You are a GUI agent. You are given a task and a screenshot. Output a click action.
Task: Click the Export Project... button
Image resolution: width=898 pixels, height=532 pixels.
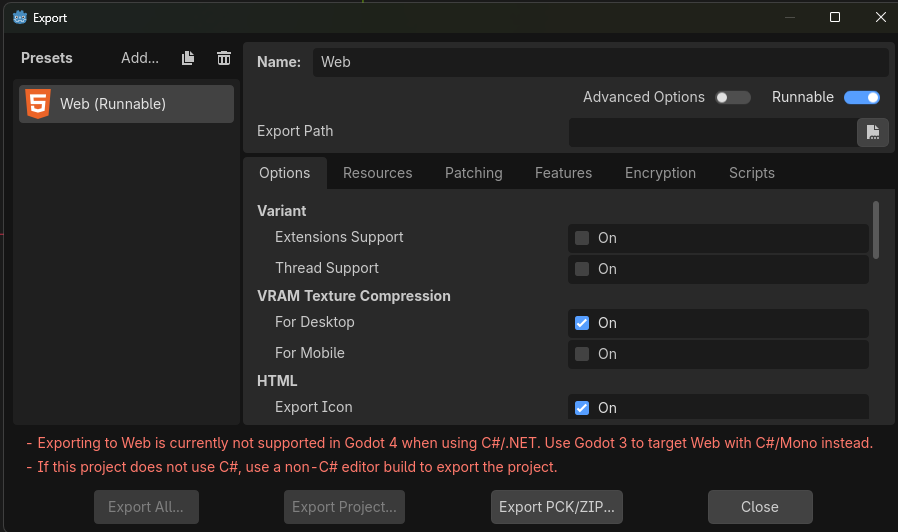(344, 507)
